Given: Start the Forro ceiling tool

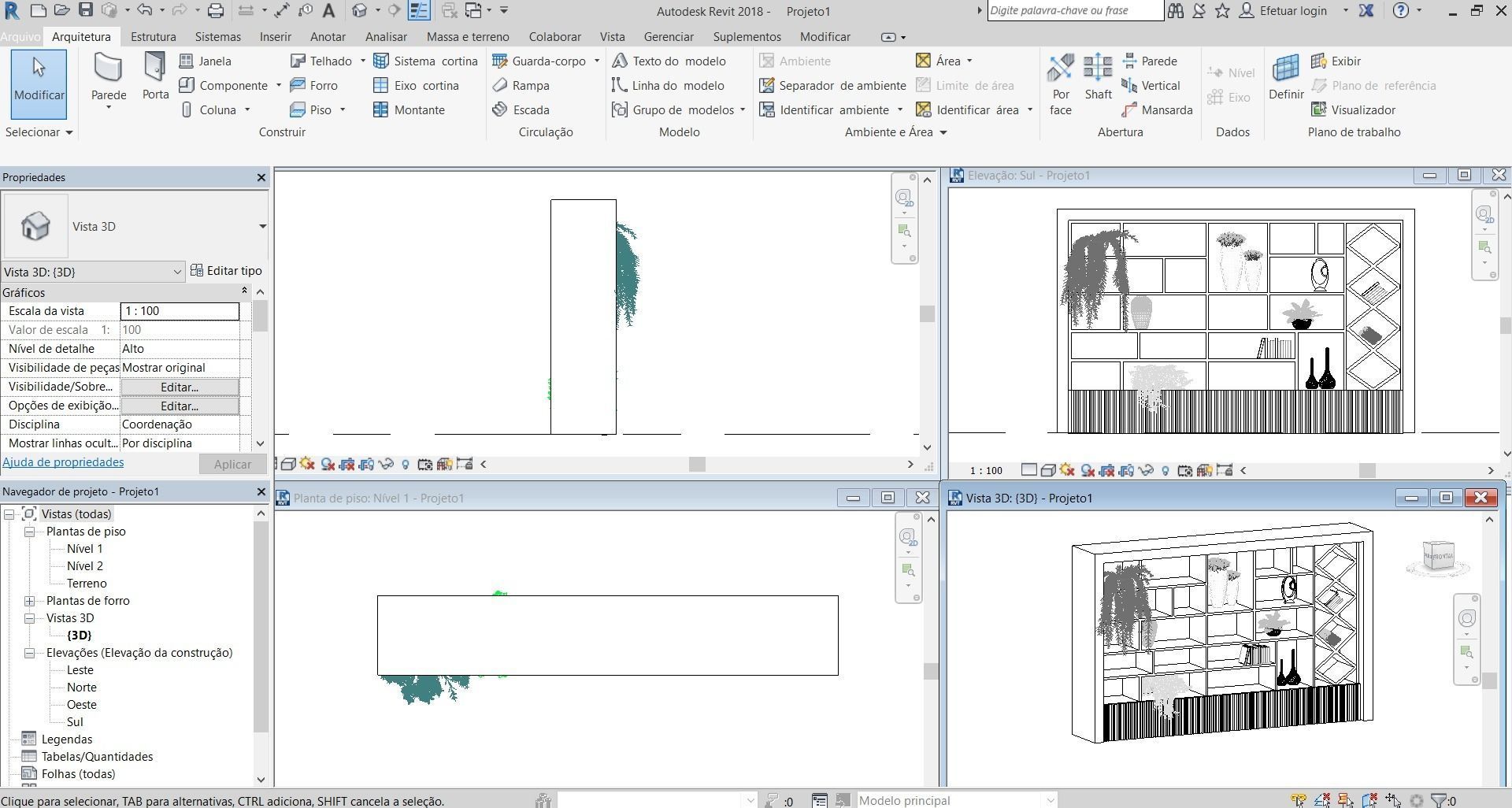Looking at the screenshot, I should point(314,85).
